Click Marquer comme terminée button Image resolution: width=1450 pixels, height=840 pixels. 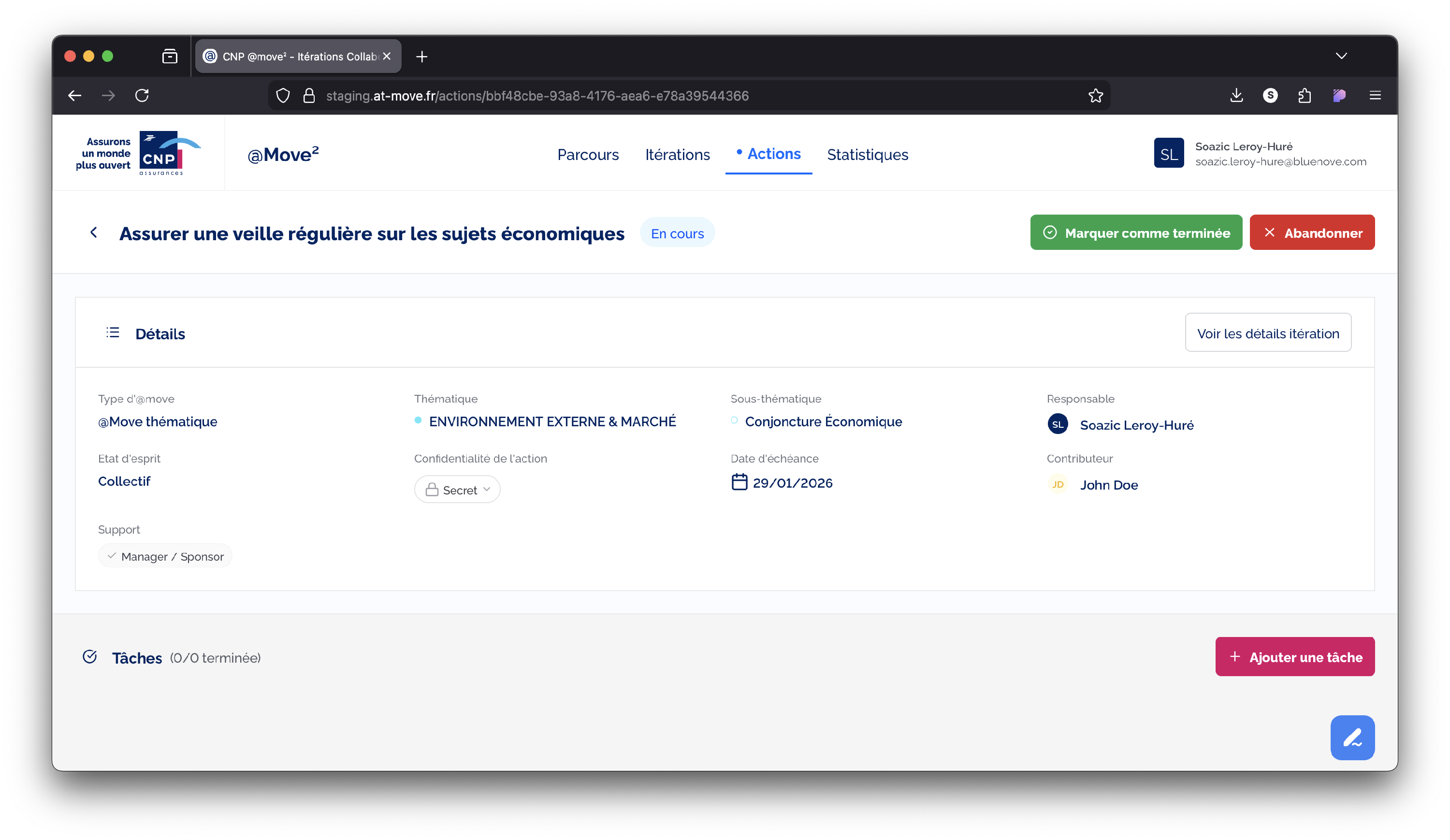click(1135, 233)
